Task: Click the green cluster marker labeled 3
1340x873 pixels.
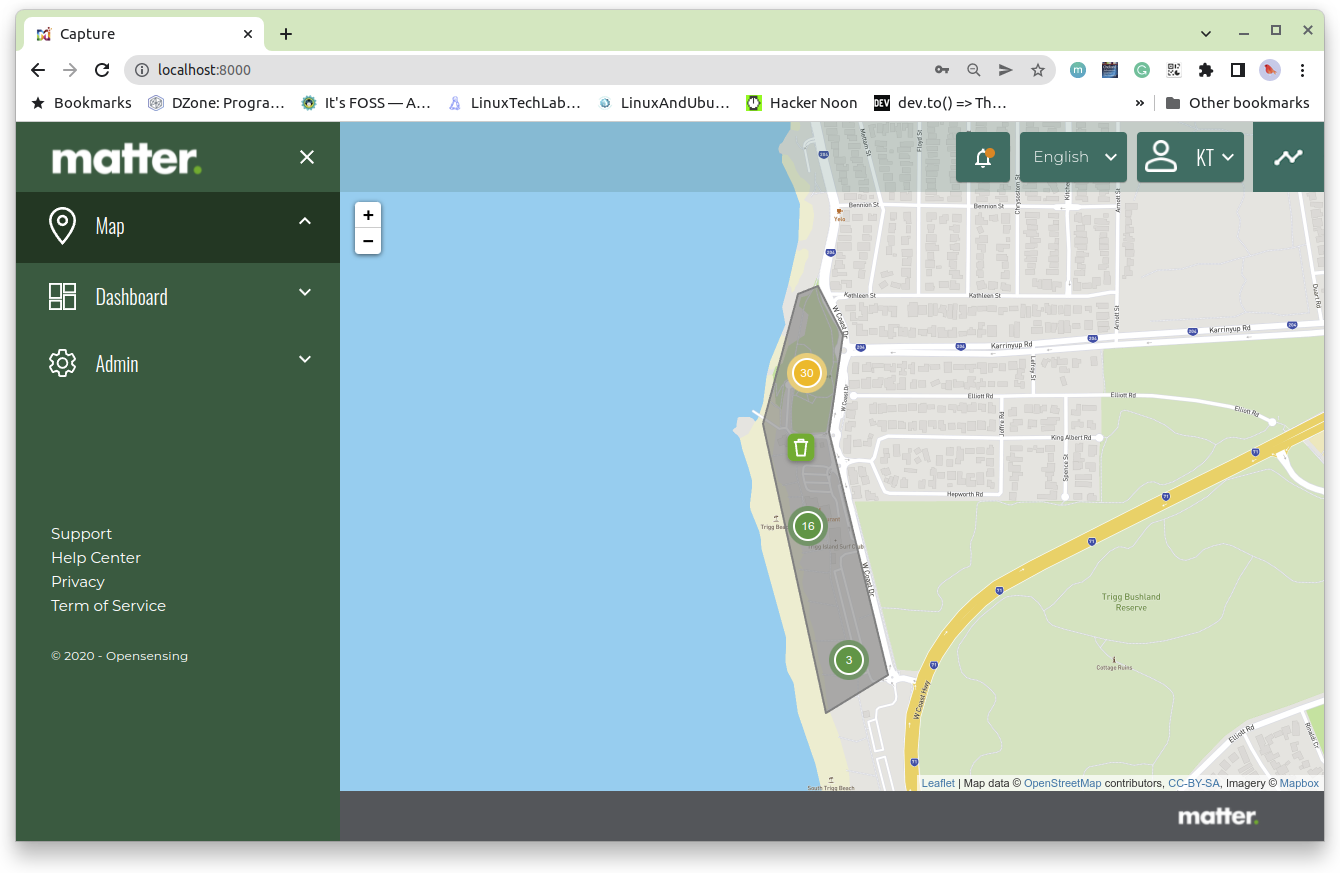Action: point(849,660)
